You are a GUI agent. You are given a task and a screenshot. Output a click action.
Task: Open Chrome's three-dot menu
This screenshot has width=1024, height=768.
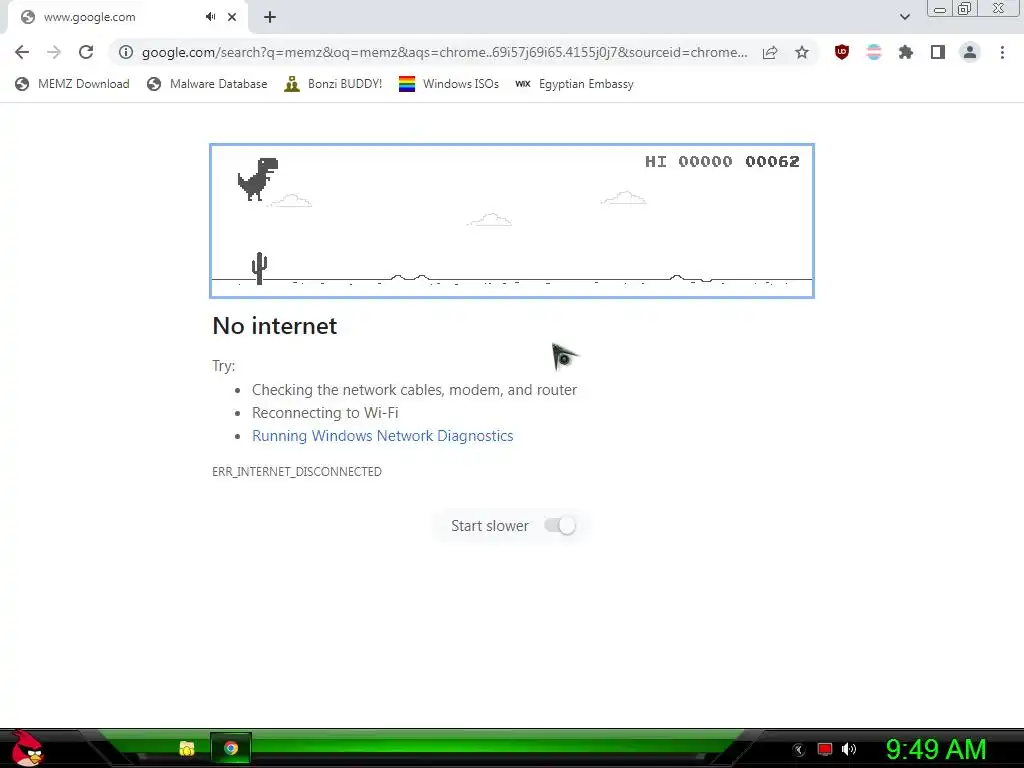click(1002, 52)
